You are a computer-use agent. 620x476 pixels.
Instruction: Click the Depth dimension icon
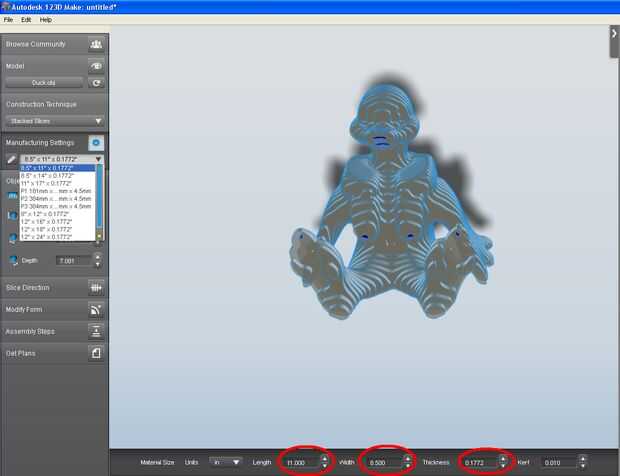[x=13, y=261]
